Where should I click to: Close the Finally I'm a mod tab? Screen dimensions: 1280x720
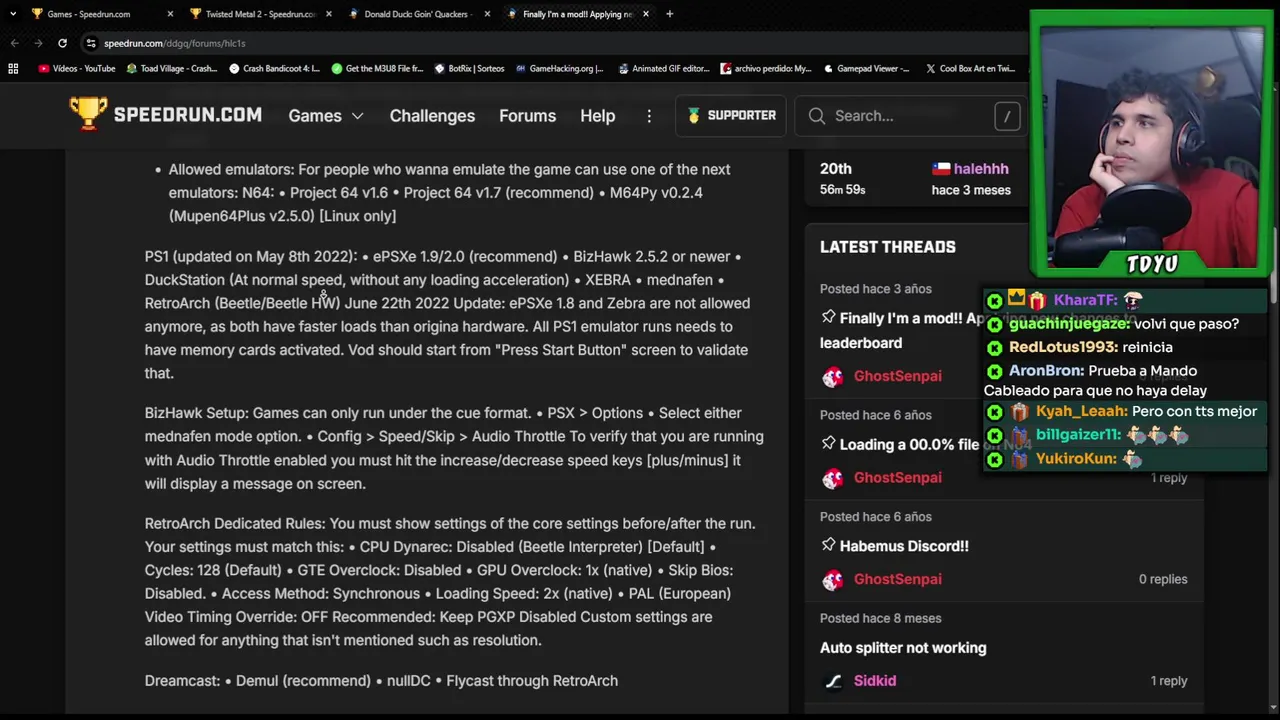(x=646, y=14)
